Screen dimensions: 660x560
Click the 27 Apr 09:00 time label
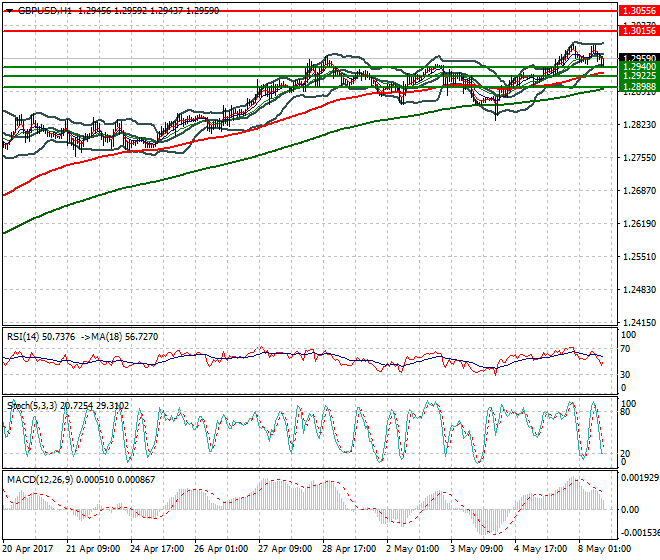click(285, 549)
